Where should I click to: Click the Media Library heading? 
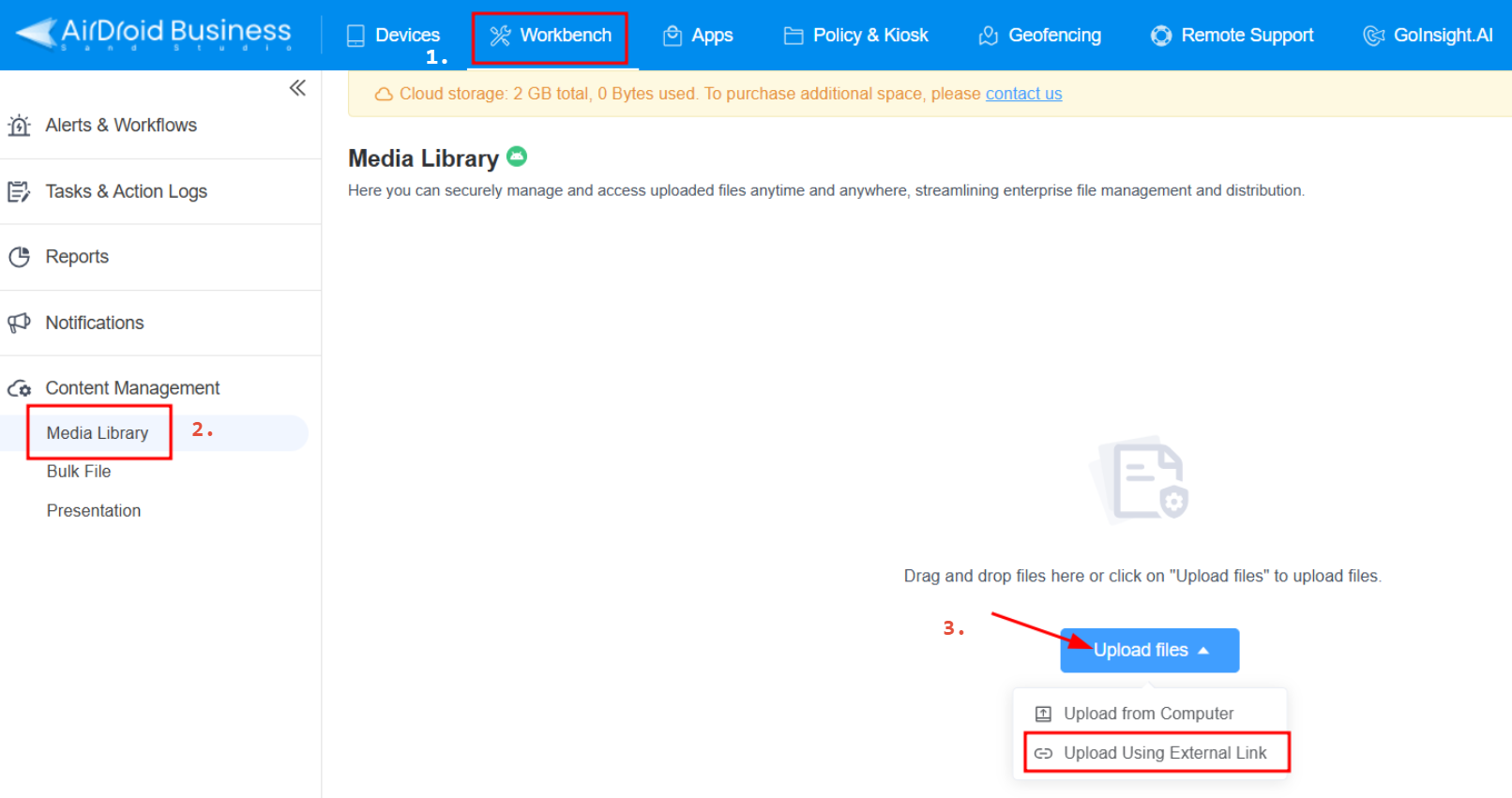tap(423, 158)
